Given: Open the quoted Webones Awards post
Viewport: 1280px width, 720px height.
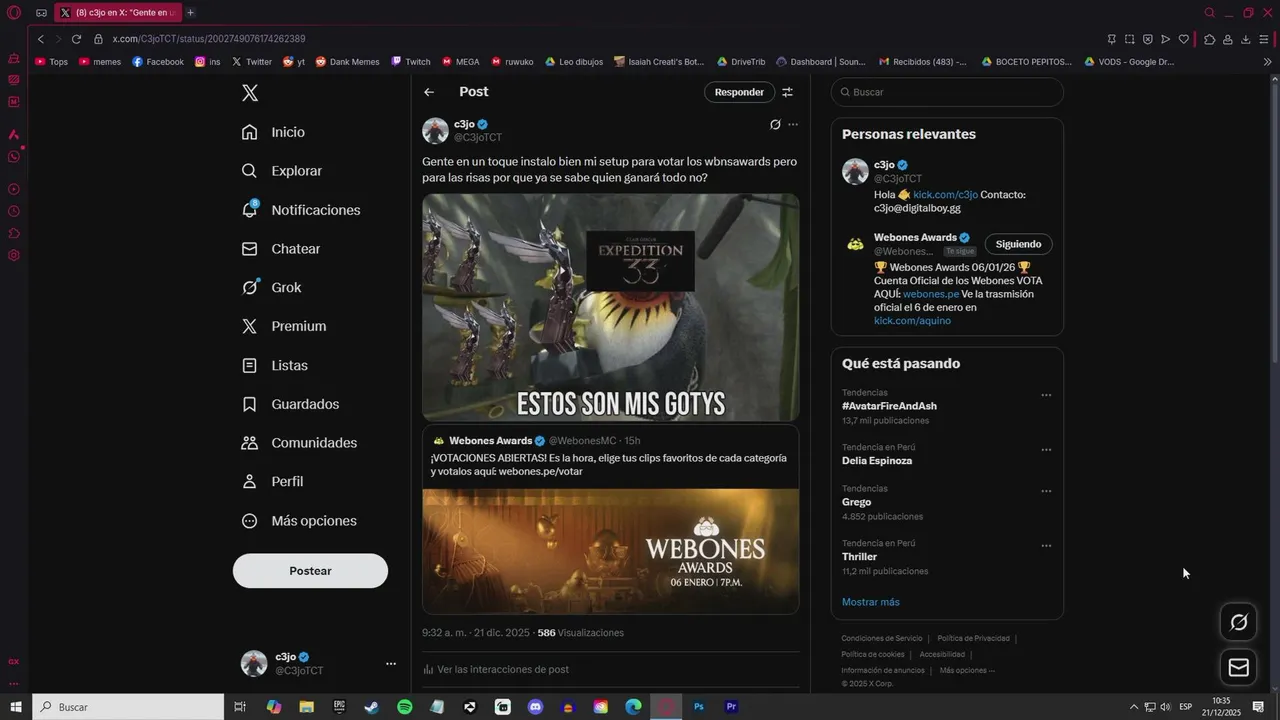Looking at the screenshot, I should (610, 519).
